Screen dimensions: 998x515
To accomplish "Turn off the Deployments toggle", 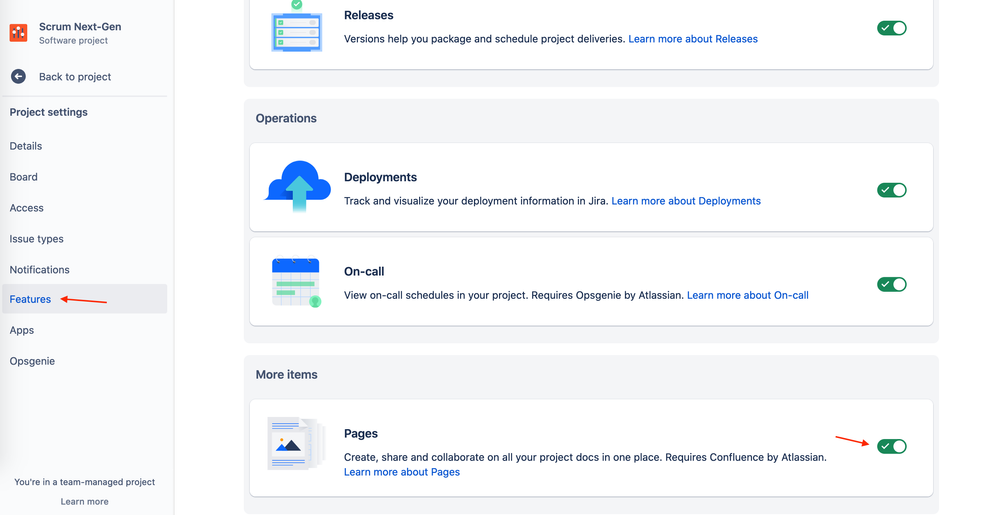I will point(892,190).
